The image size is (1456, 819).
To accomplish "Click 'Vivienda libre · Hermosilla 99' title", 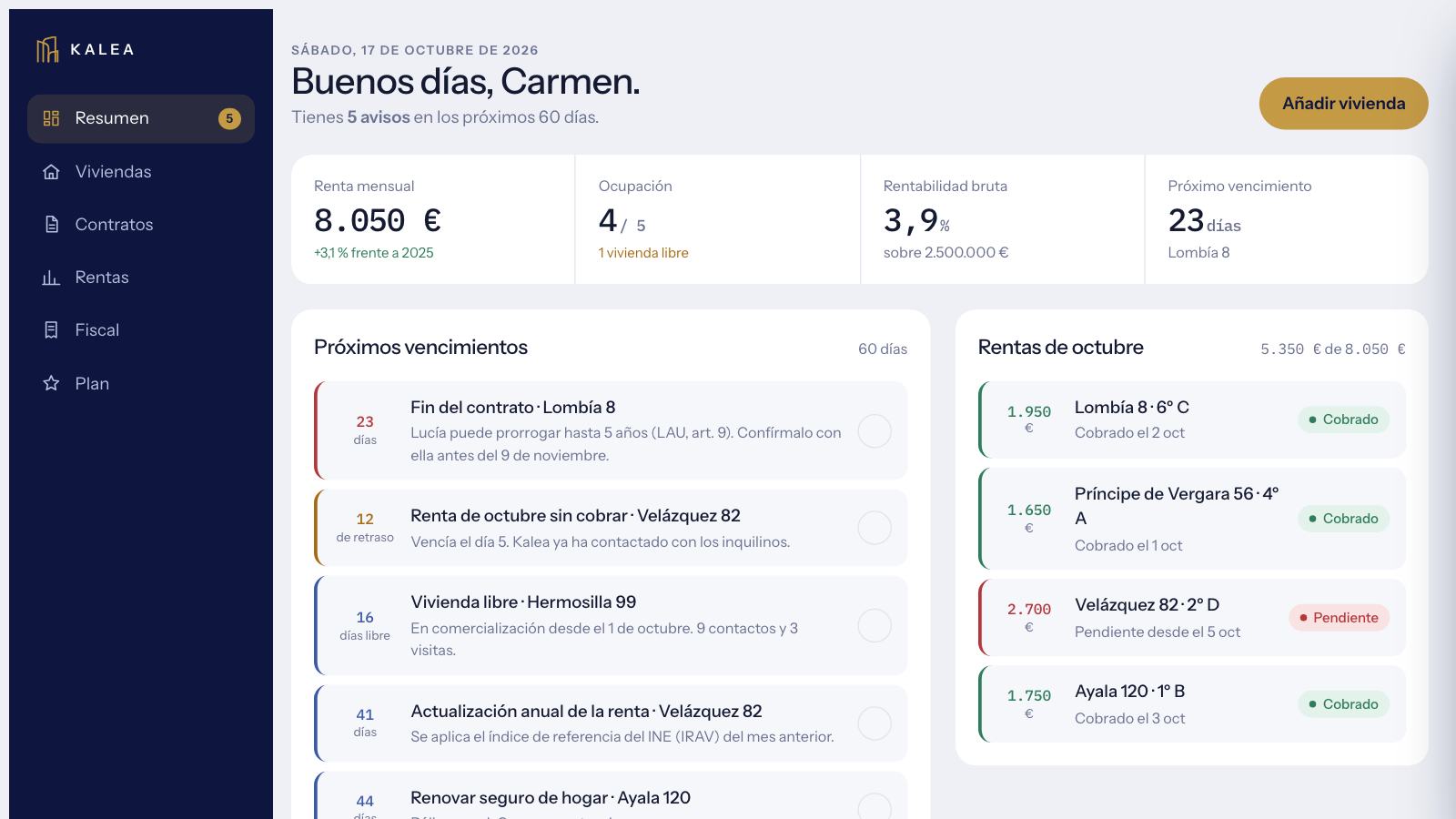I will [523, 602].
